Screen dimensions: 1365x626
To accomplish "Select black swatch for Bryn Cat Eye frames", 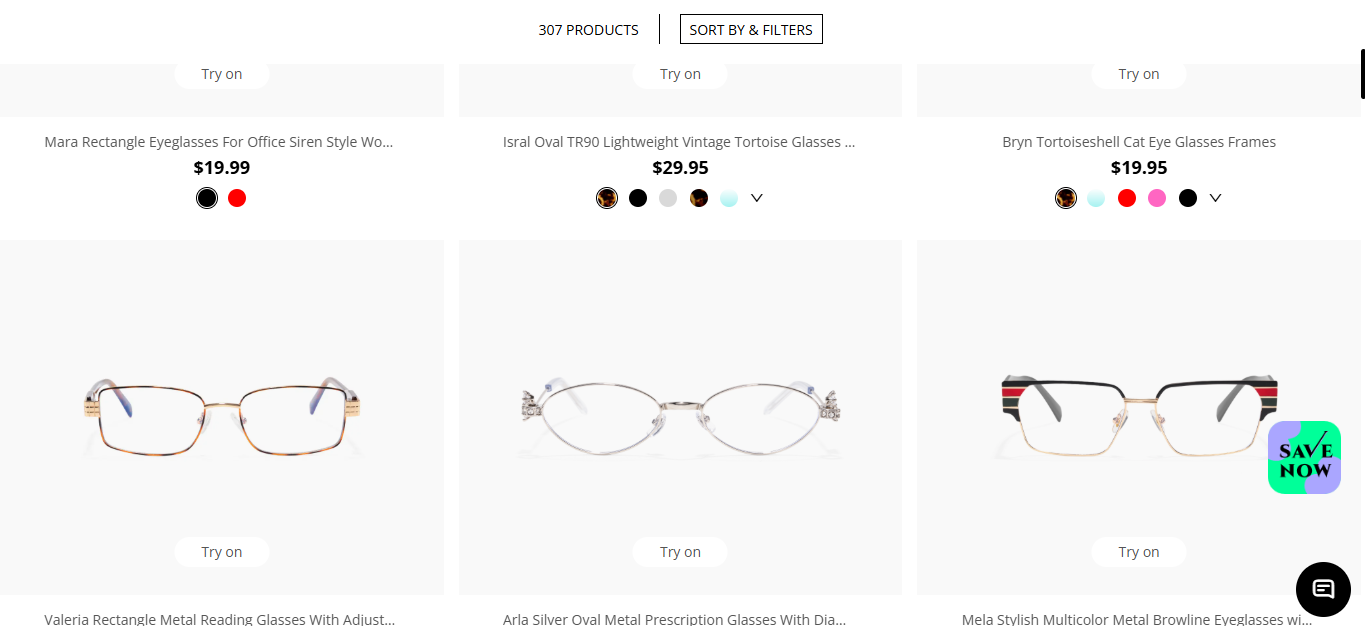I will click(1187, 198).
